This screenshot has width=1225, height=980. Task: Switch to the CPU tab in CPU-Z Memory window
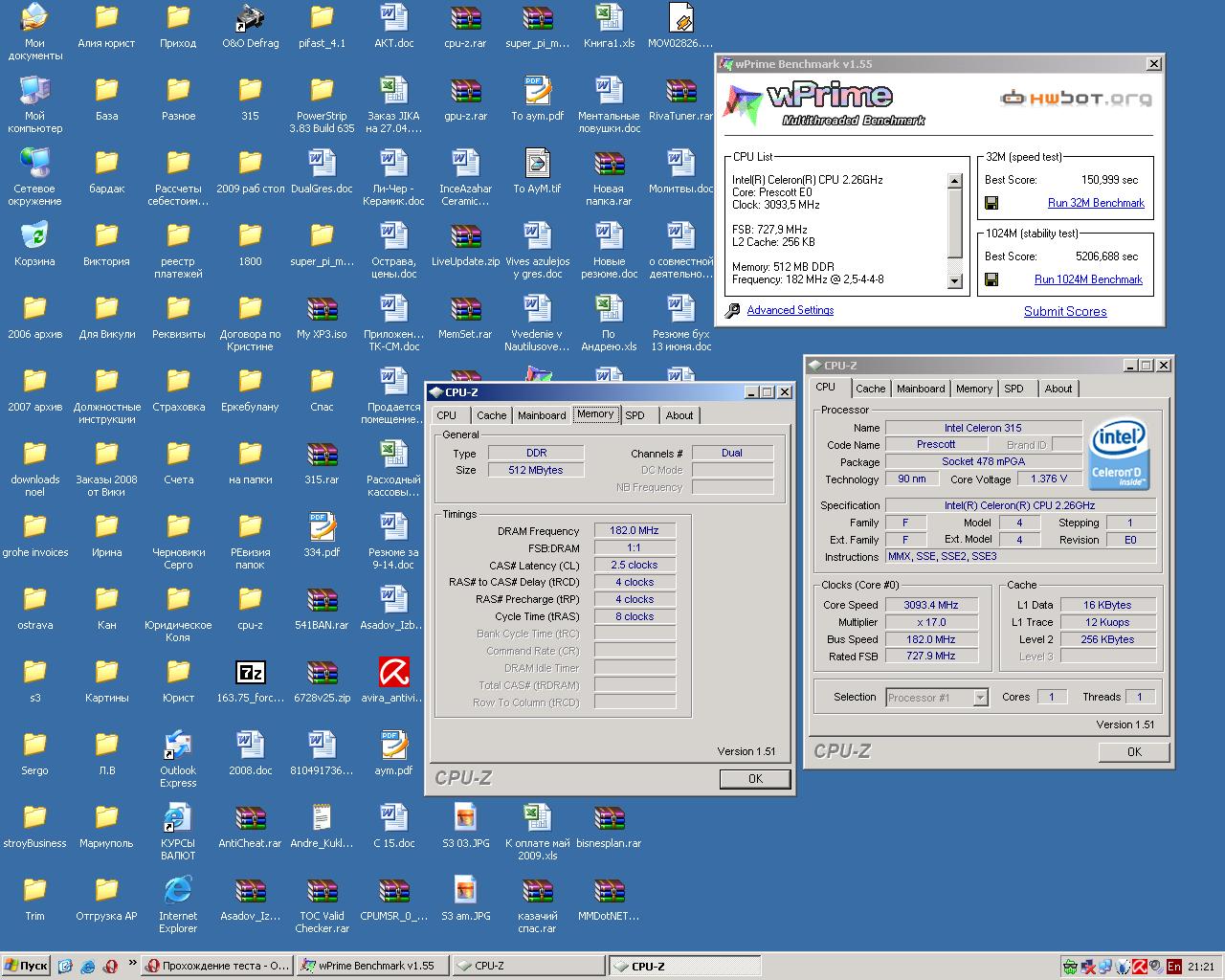point(447,415)
